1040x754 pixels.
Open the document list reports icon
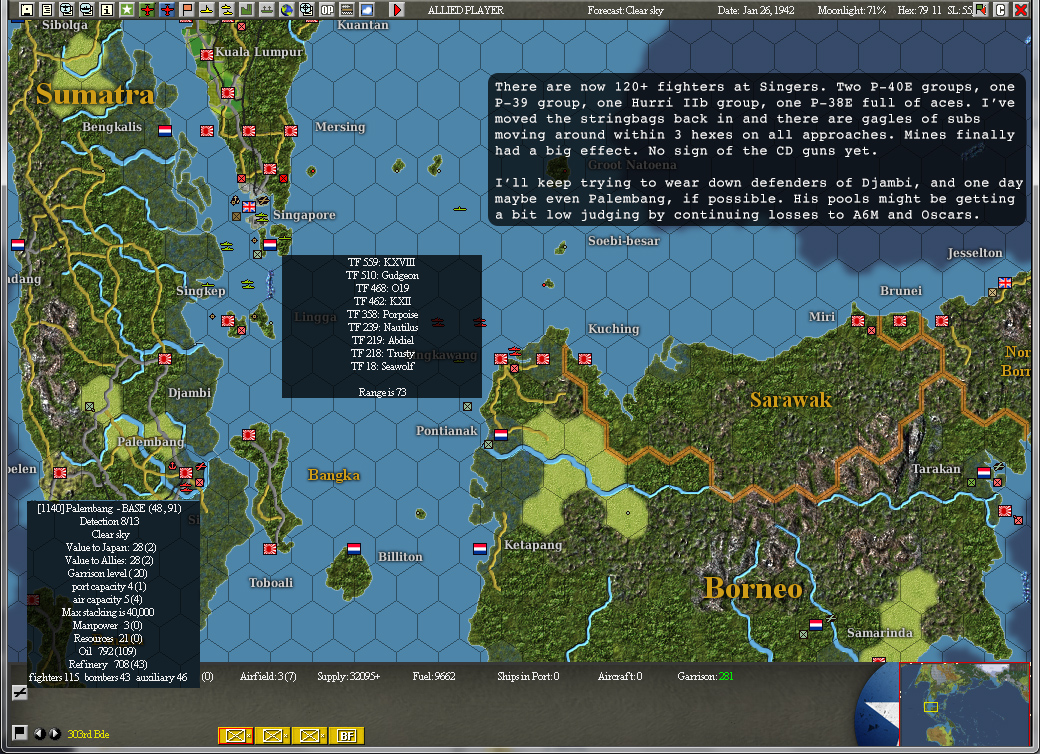point(46,9)
